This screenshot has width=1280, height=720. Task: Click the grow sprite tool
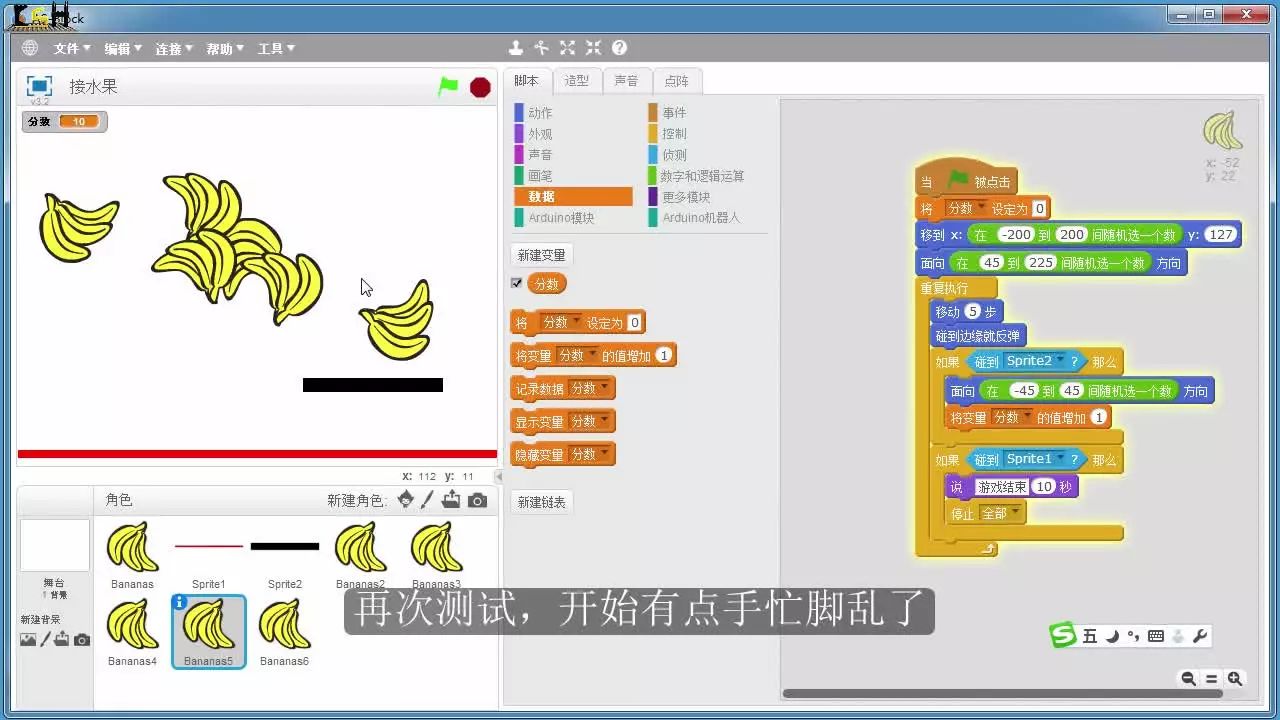[567, 48]
